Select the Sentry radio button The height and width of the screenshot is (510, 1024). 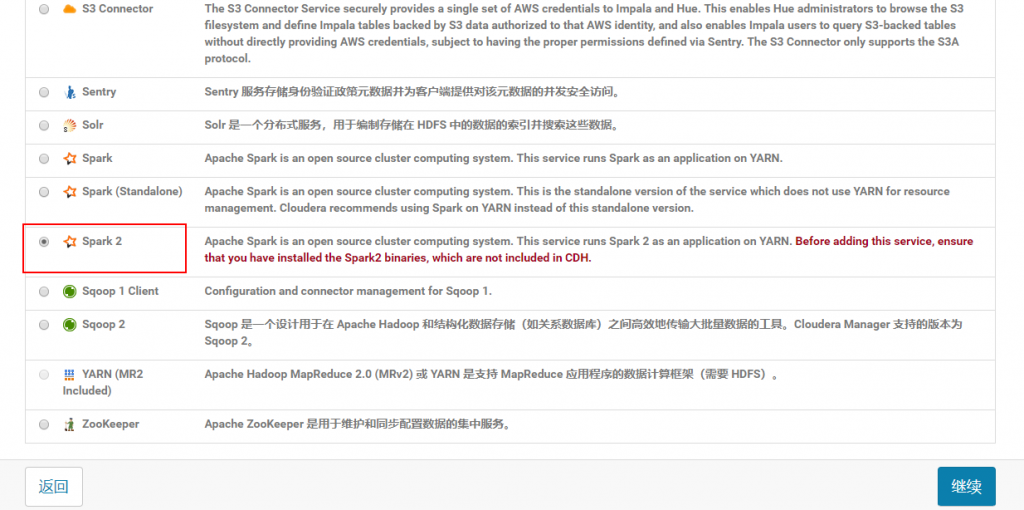tap(44, 92)
